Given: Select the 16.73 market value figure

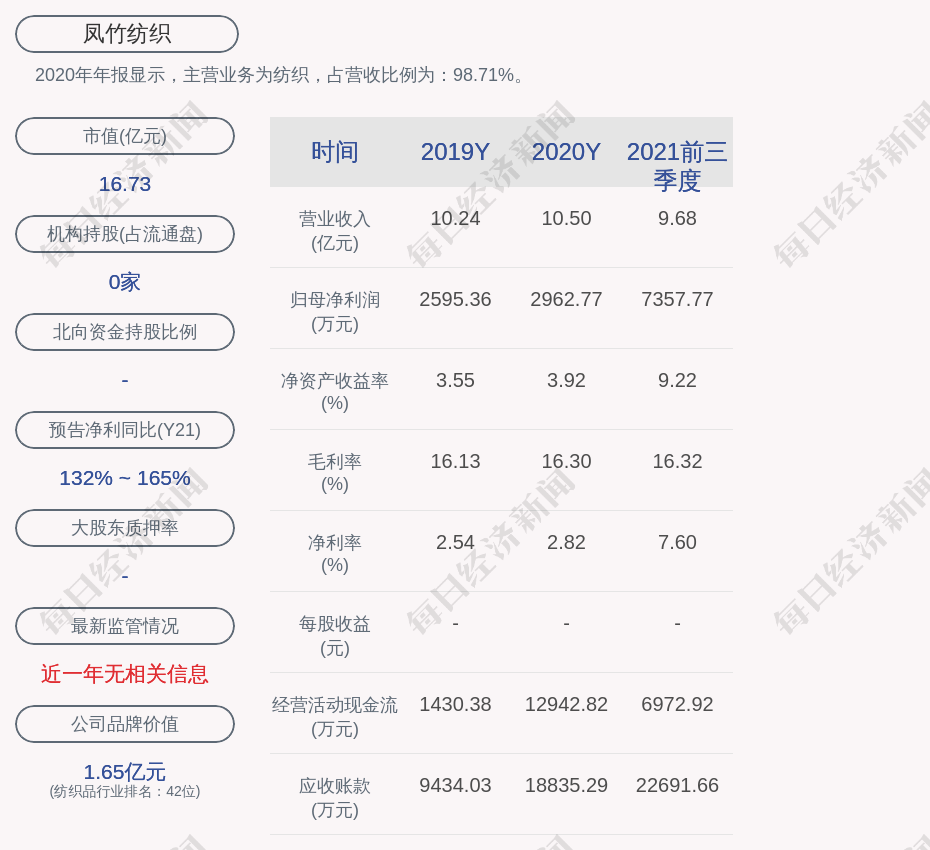Looking at the screenshot, I should pos(125,184).
